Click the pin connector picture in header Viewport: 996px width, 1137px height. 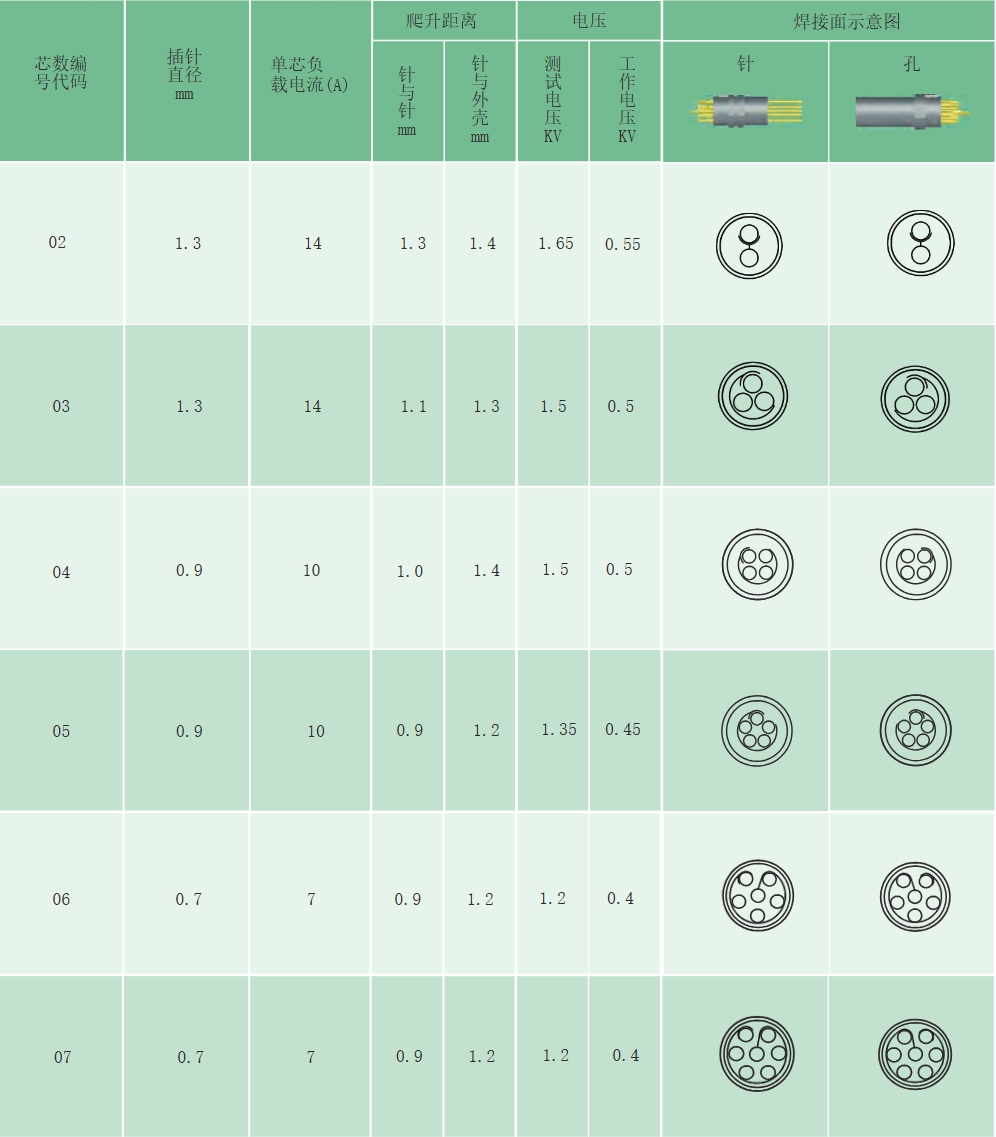(745, 111)
